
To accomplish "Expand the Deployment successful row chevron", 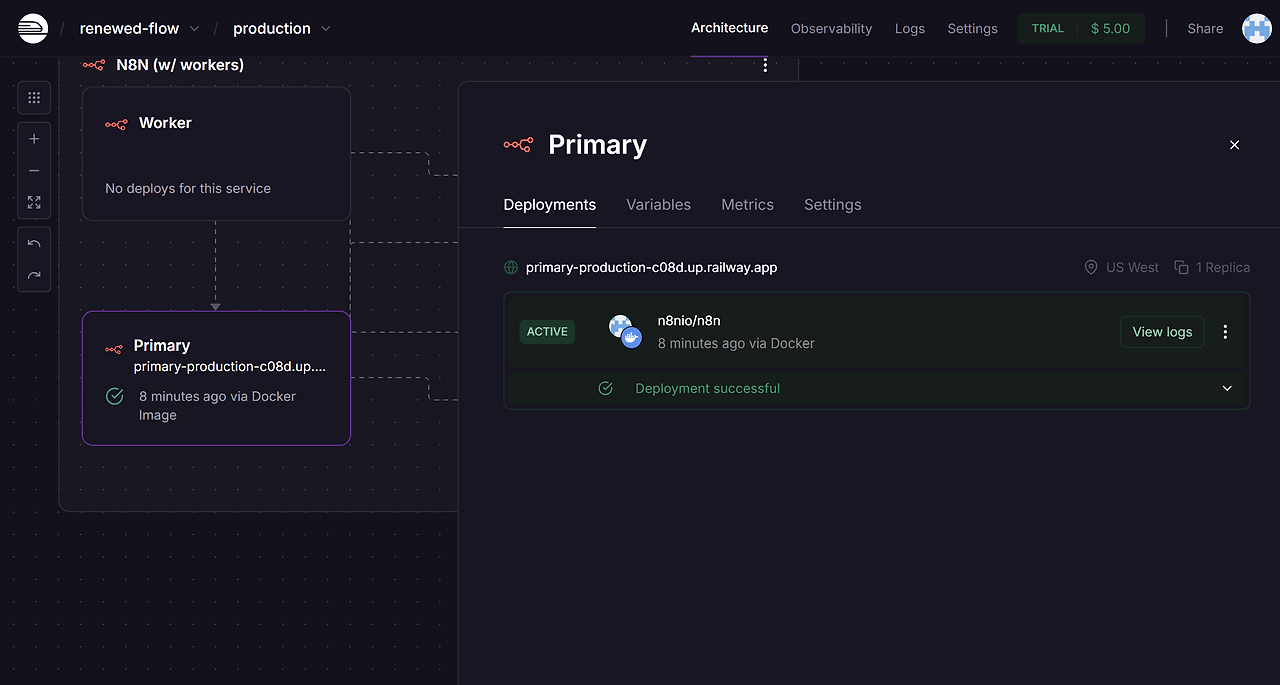I will click(x=1227, y=388).
